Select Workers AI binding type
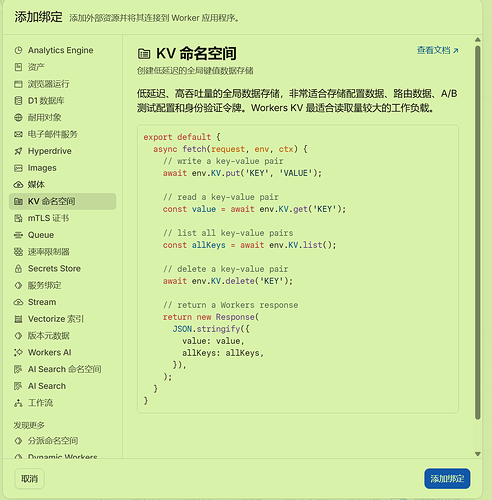Image resolution: width=492 pixels, height=500 pixels. pos(63,352)
